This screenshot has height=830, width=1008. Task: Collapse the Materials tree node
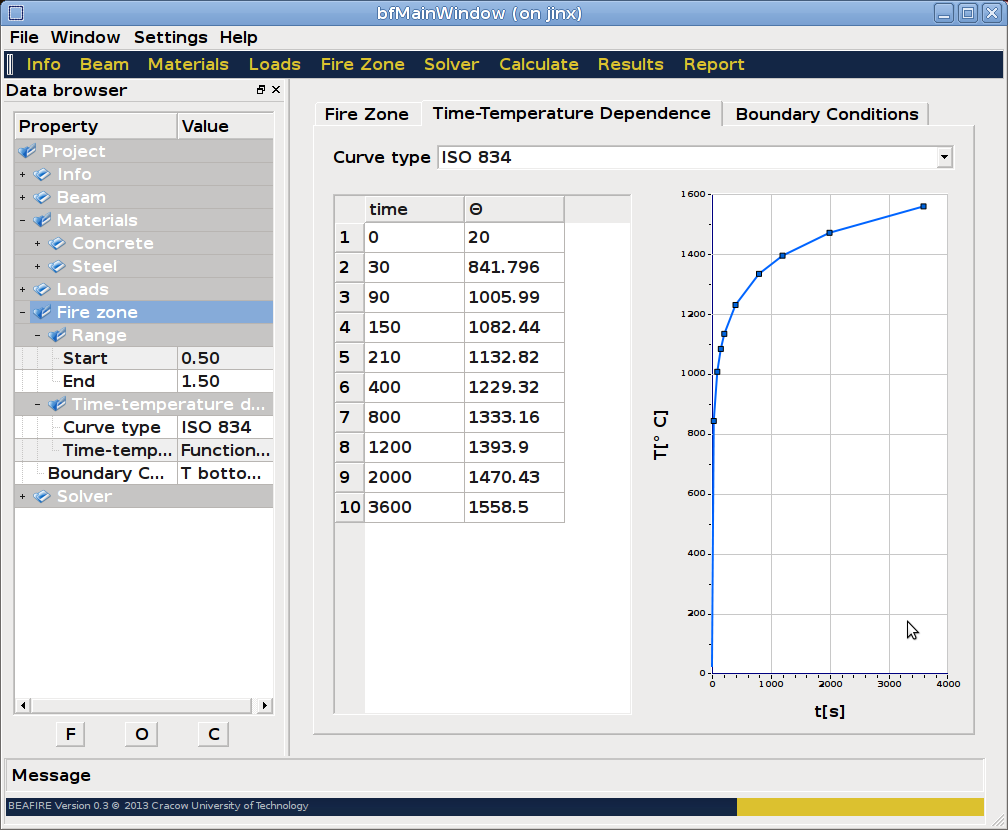(x=22, y=220)
